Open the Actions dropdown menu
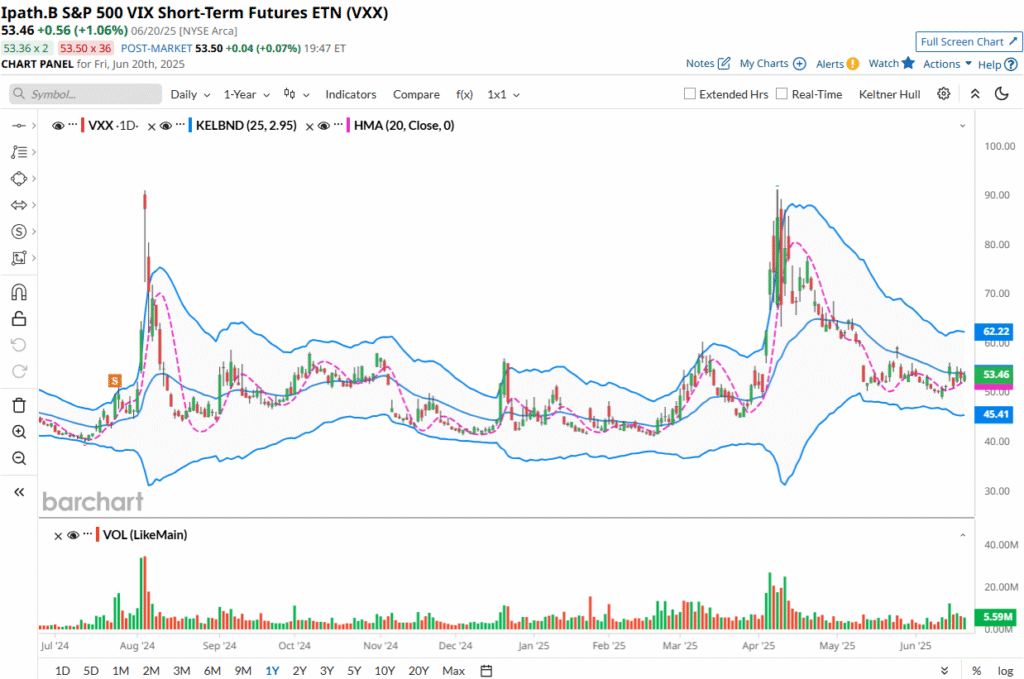The width and height of the screenshot is (1024, 679). pyautogui.click(x=947, y=64)
